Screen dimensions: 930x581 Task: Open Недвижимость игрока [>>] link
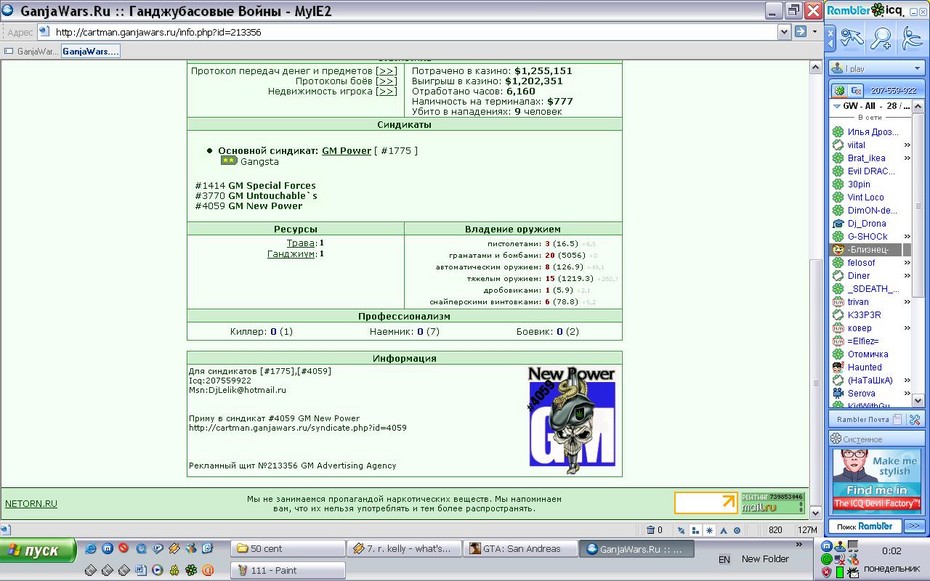click(386, 91)
